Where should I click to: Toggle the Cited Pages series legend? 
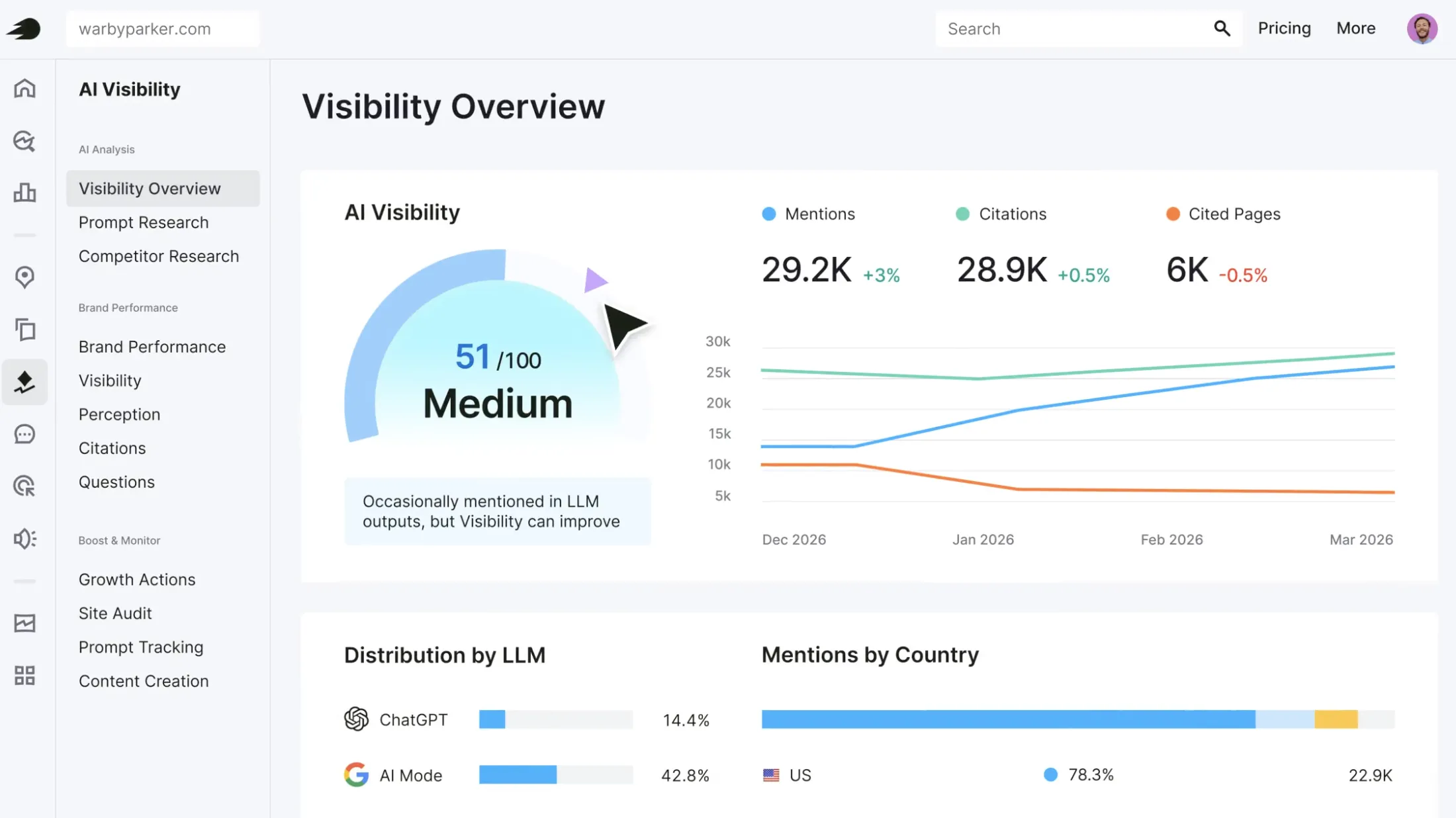pos(1222,214)
